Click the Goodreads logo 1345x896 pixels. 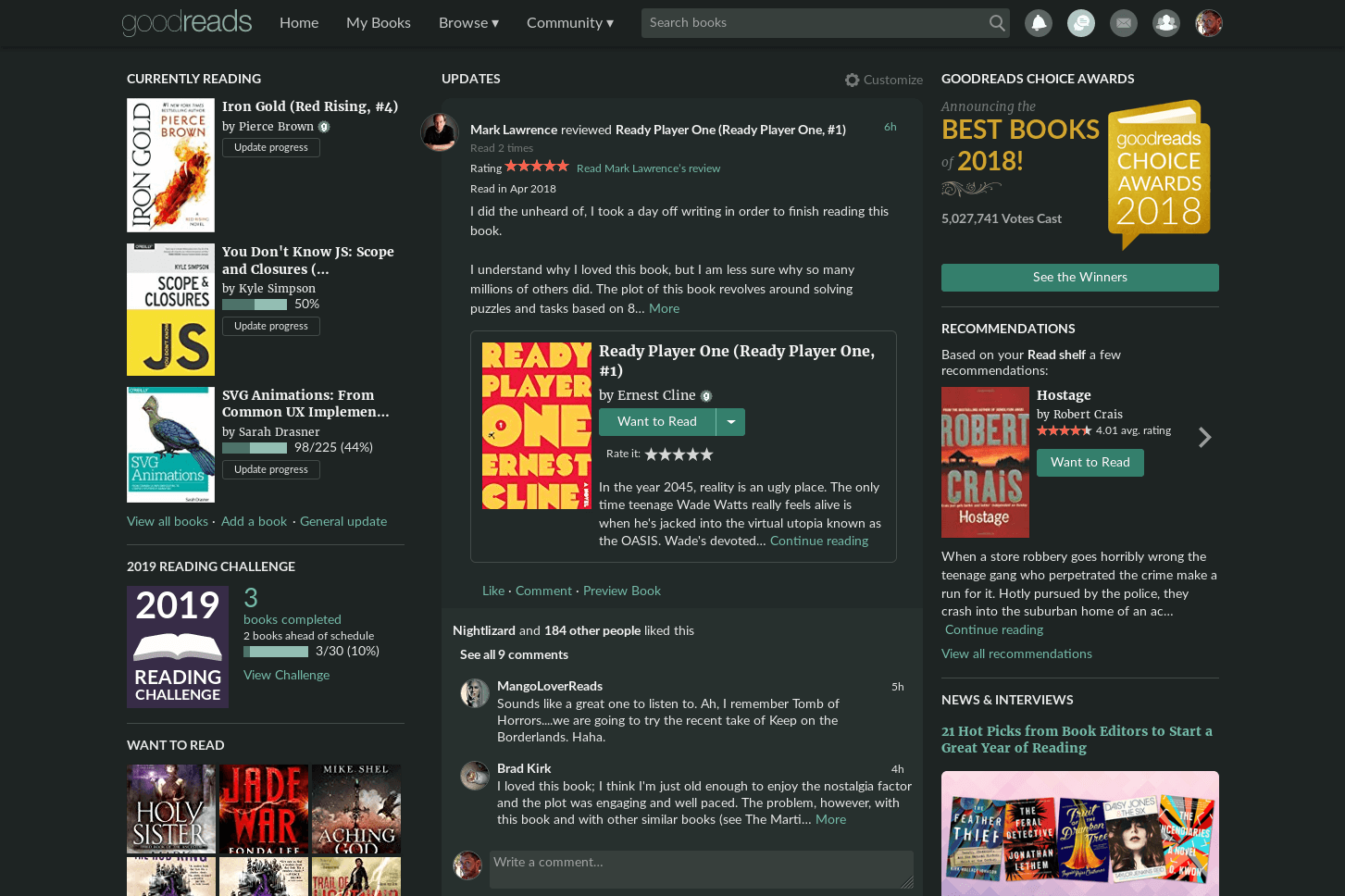187,22
